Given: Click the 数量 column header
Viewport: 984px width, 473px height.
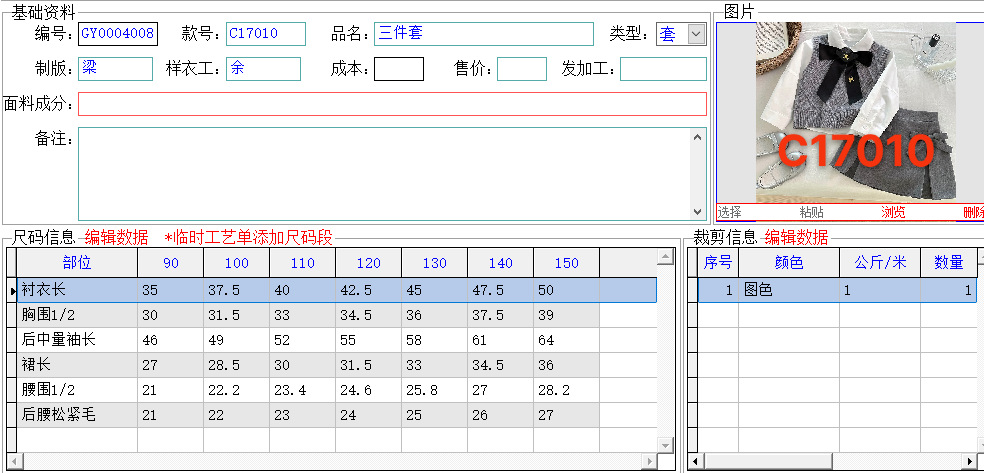Looking at the screenshot, I should click(949, 263).
